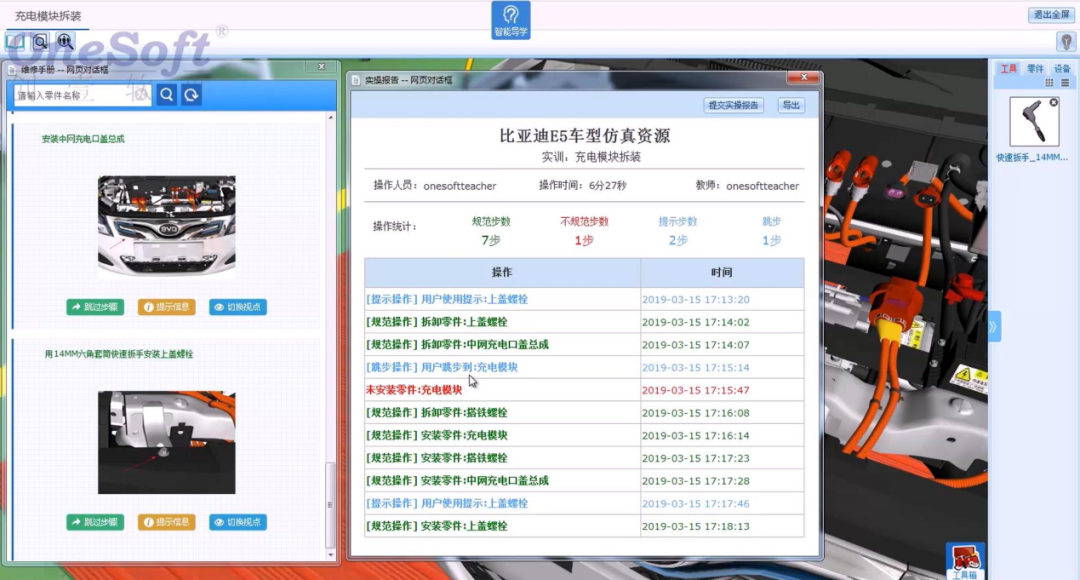Switch tool panel to grid view

pyautogui.click(x=1050, y=83)
